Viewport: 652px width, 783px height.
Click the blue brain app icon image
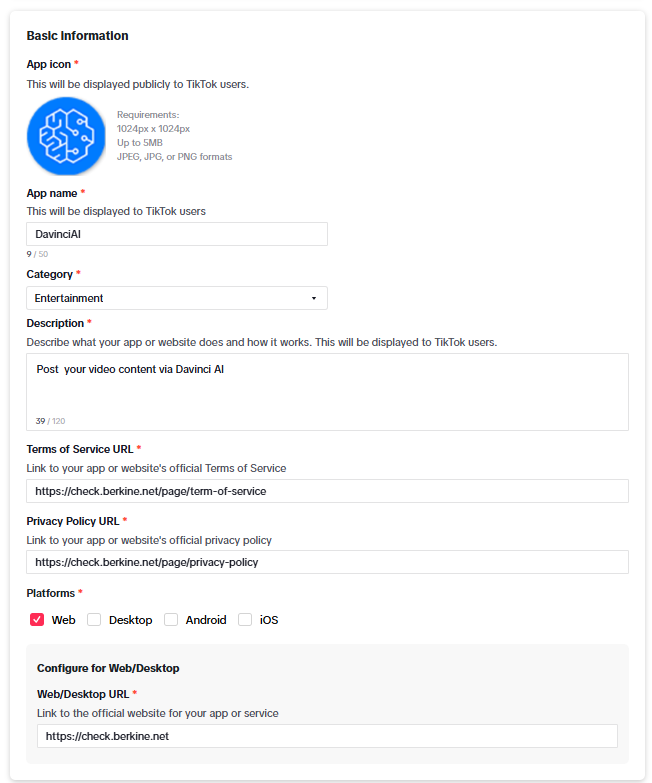point(66,136)
